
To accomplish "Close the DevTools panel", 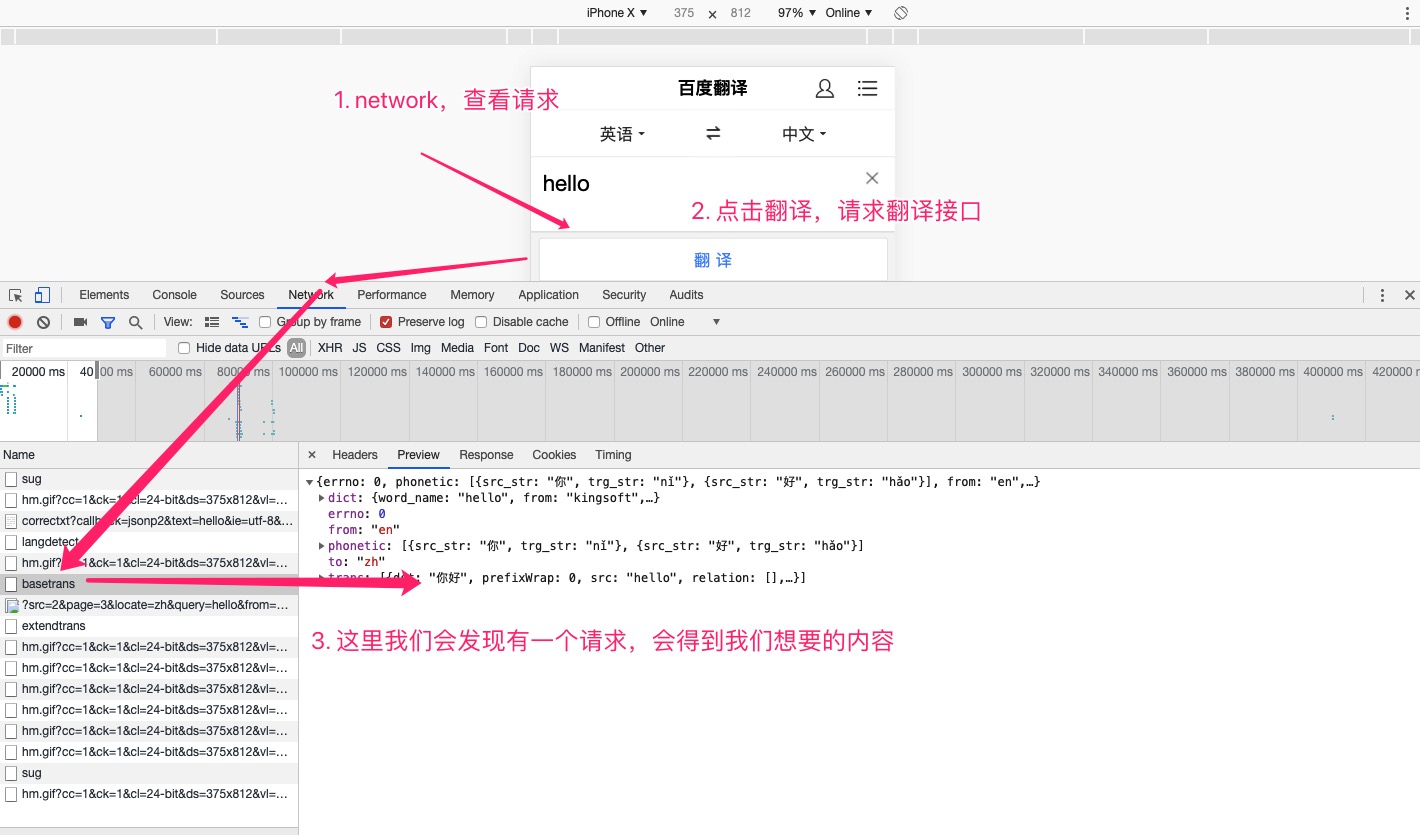I will [x=1409, y=295].
